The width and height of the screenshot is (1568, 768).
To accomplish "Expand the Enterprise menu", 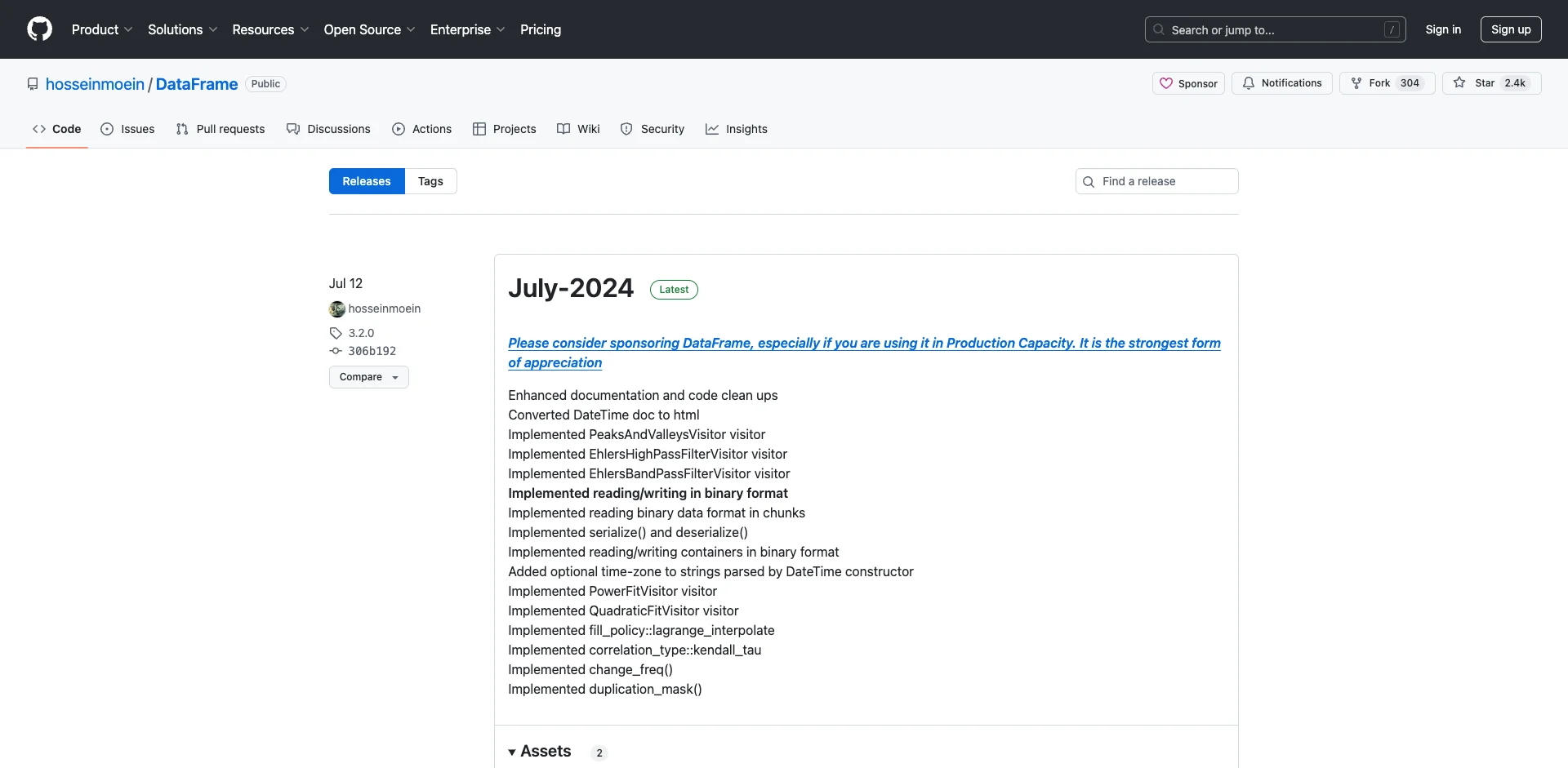I will (467, 29).
